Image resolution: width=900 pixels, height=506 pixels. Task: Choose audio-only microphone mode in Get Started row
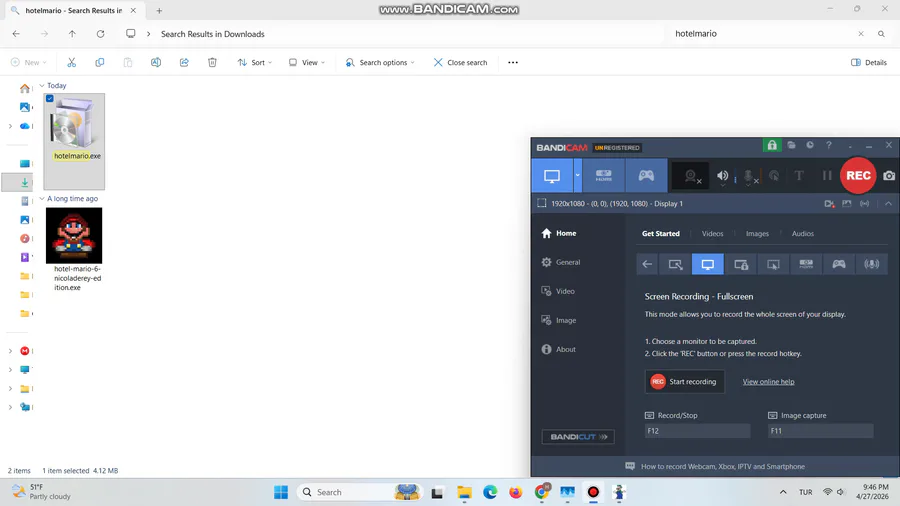pos(872,264)
